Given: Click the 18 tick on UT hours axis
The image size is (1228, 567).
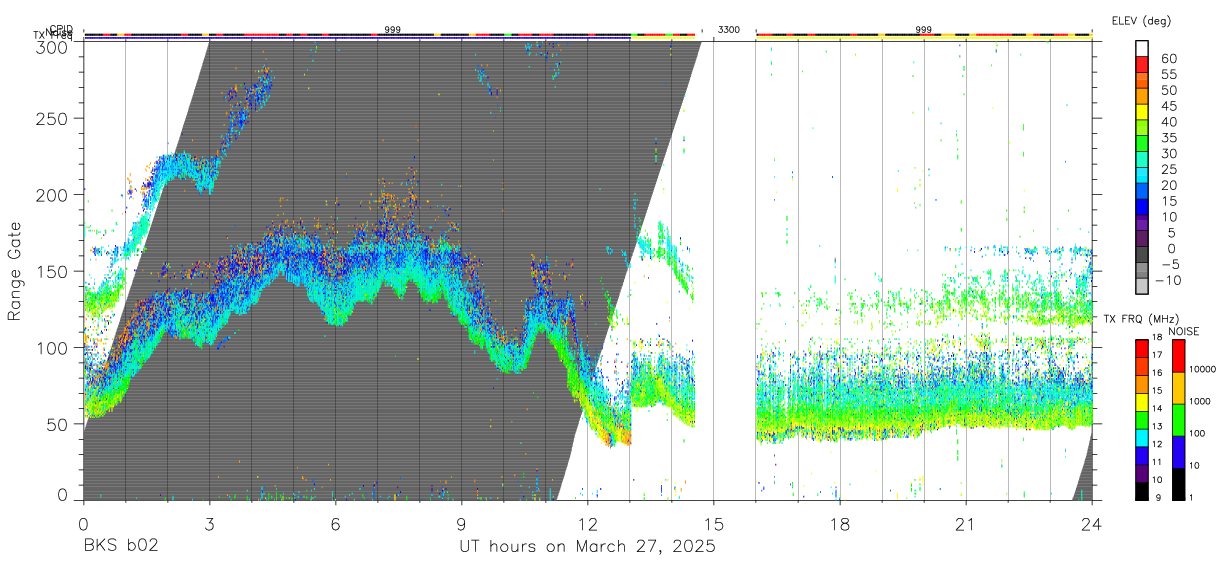Looking at the screenshot, I should (840, 523).
